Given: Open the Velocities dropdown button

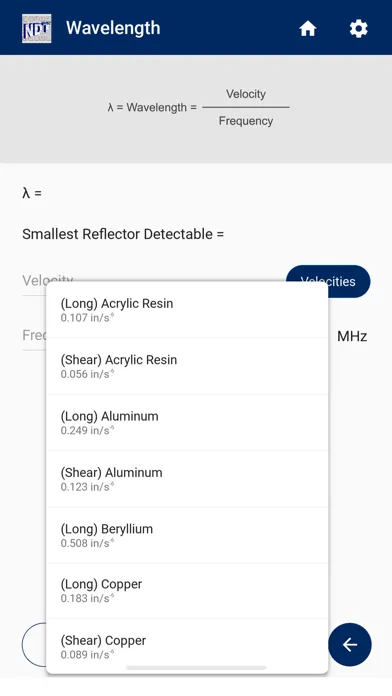Looking at the screenshot, I should click(x=328, y=281).
